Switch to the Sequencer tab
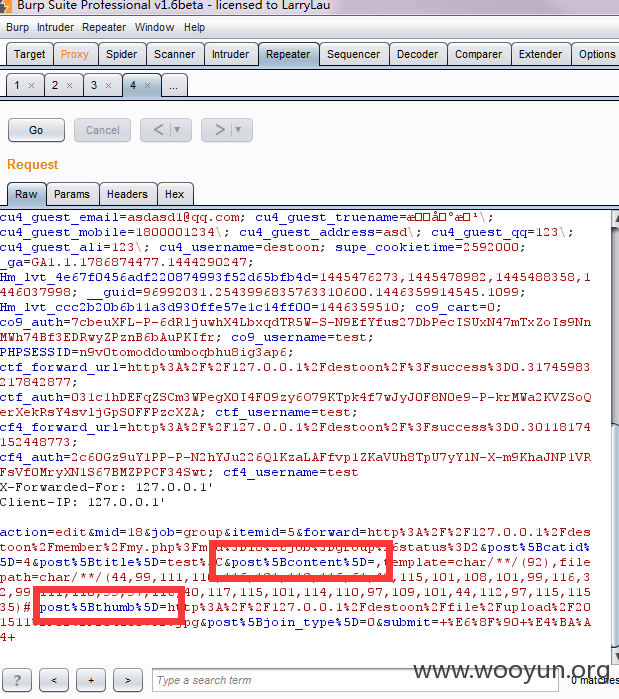 pos(353,54)
